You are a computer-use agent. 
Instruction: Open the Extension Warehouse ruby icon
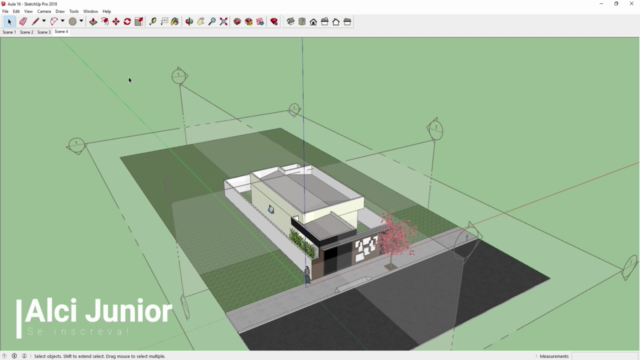click(274, 22)
